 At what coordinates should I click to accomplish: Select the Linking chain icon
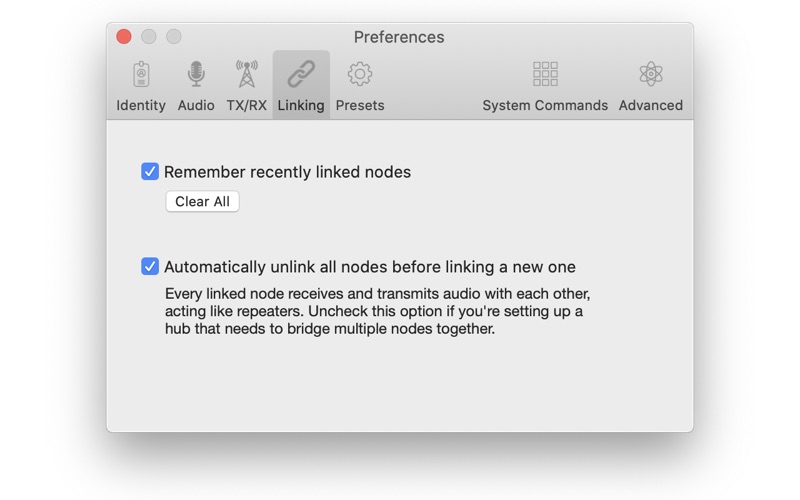coord(301,74)
